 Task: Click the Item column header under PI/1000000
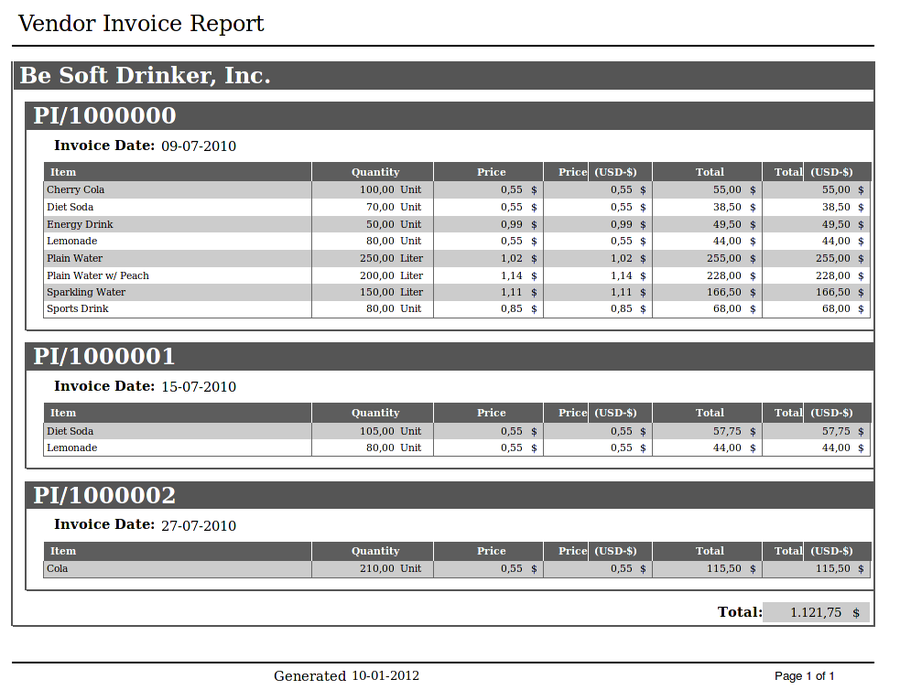63,172
